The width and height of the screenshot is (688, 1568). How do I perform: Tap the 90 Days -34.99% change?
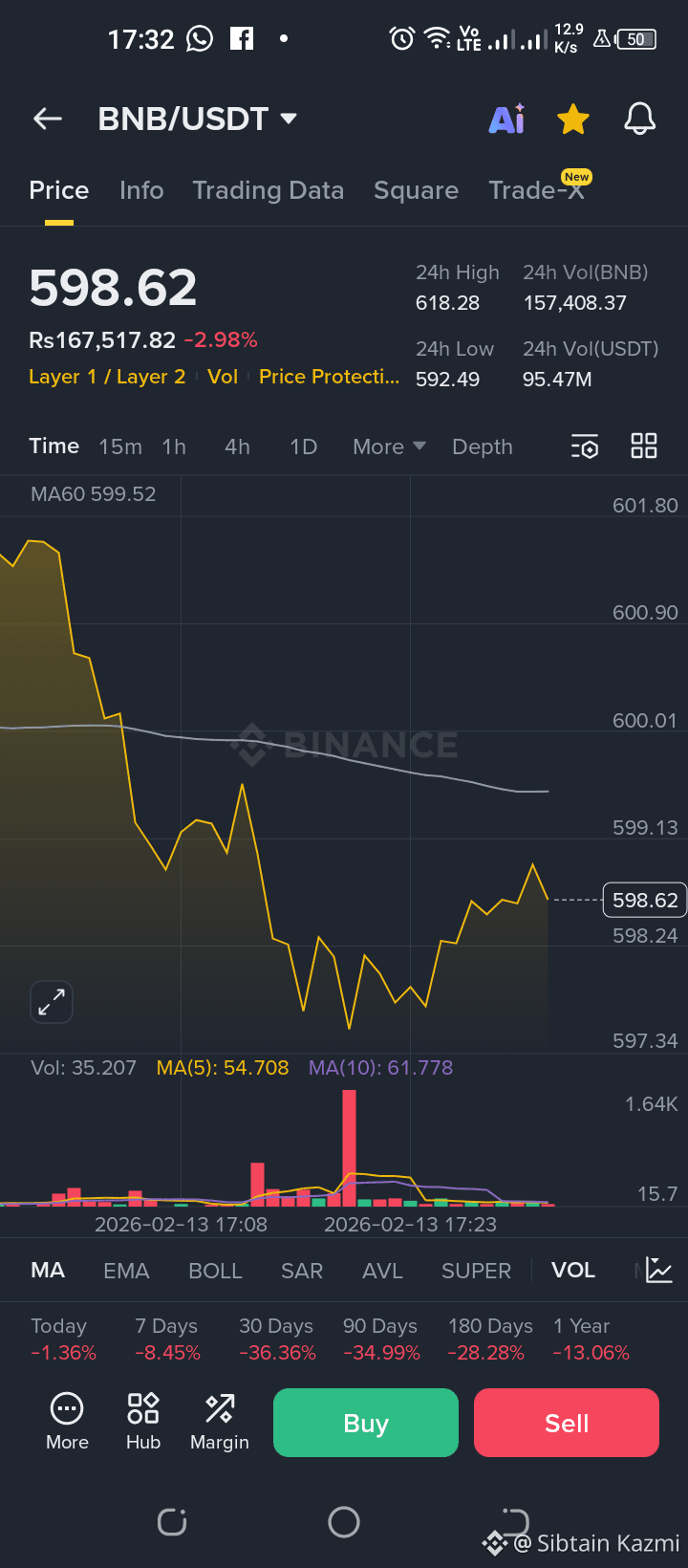[x=381, y=1339]
